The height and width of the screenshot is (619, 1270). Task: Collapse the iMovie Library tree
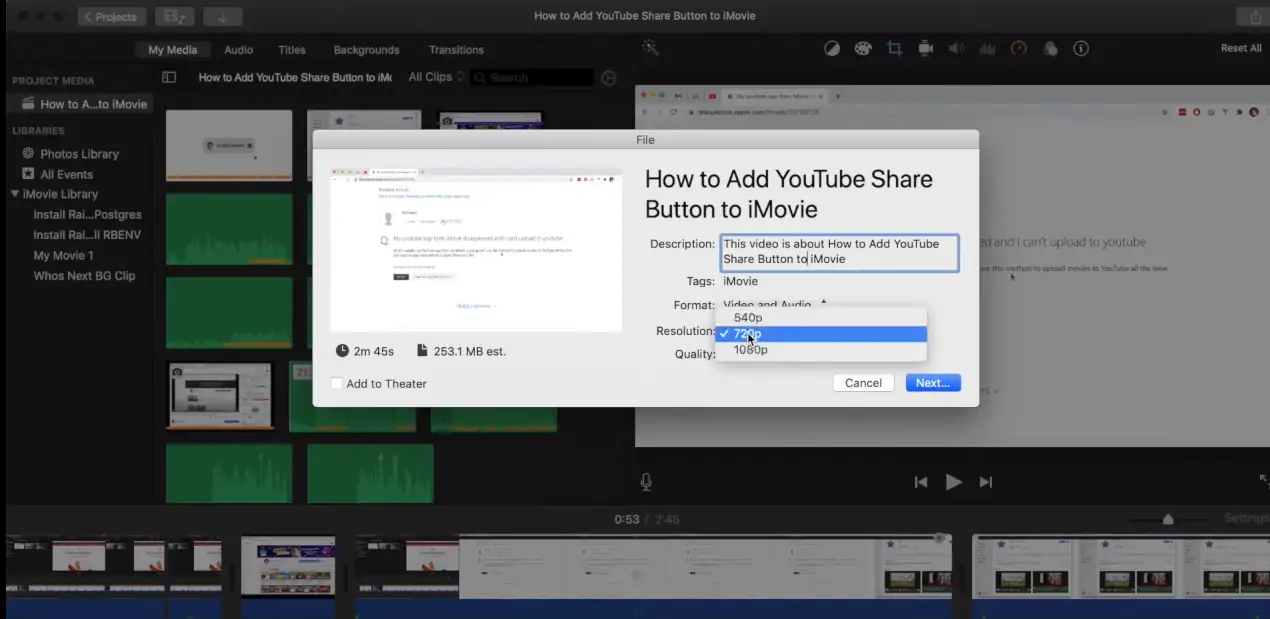point(15,194)
